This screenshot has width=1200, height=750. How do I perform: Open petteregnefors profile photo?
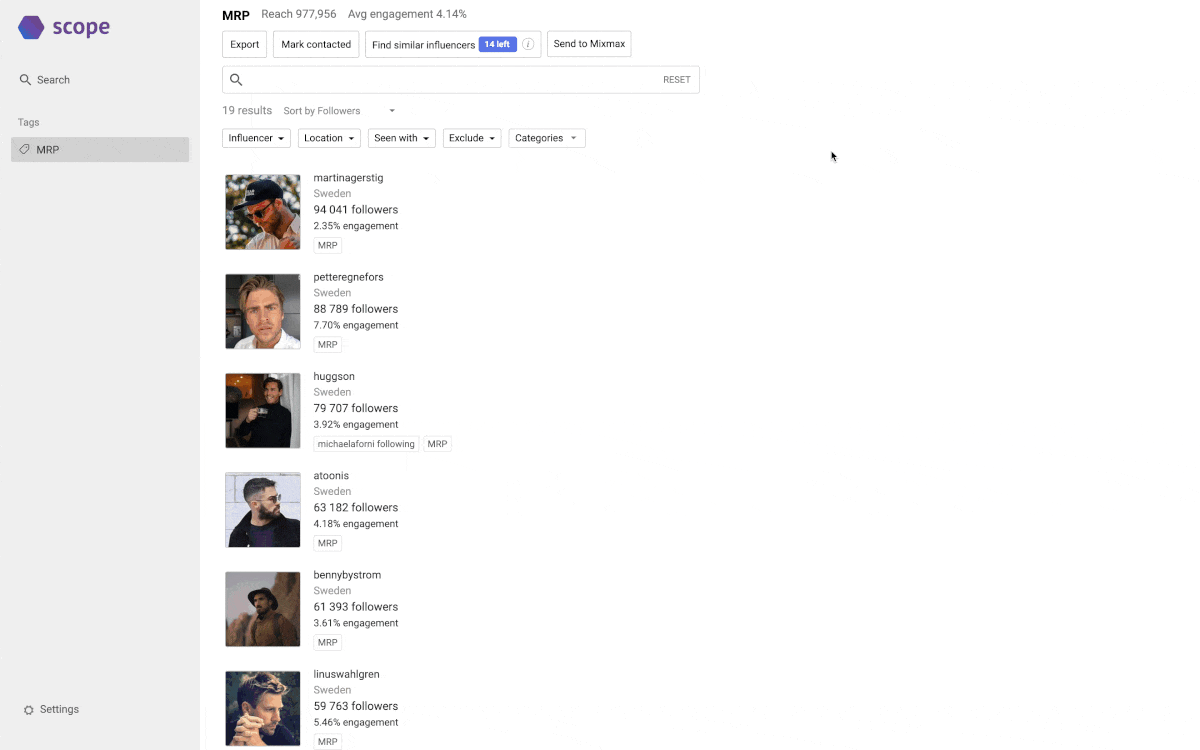pyautogui.click(x=263, y=311)
